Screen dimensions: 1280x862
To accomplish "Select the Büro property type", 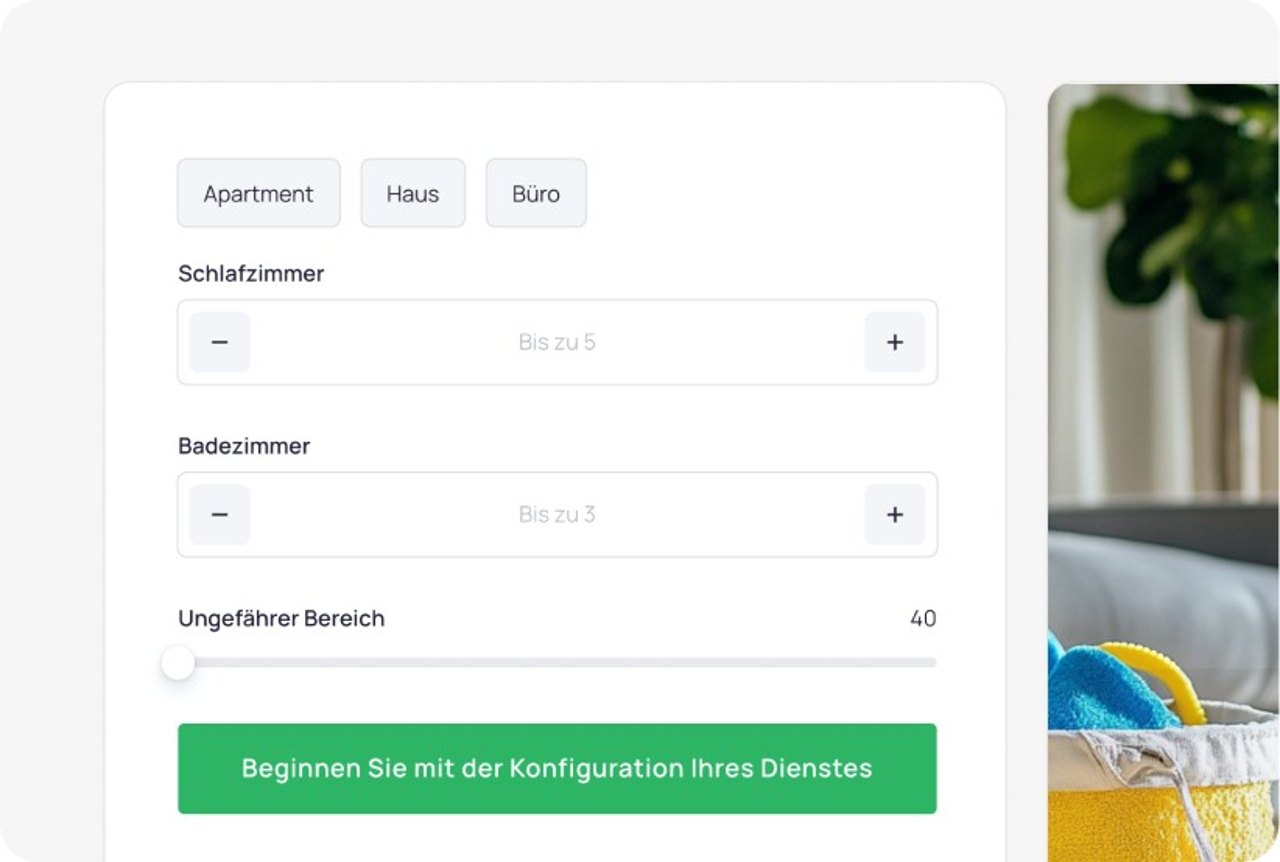I will [x=536, y=193].
